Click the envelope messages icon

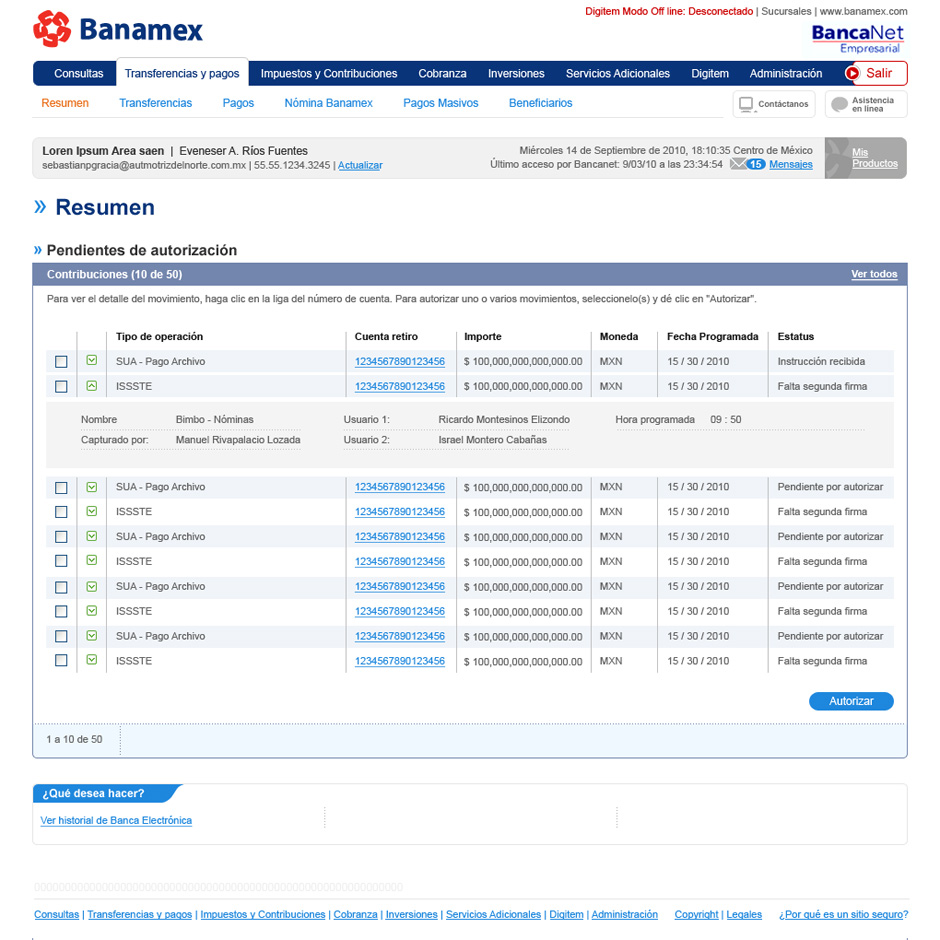[737, 164]
